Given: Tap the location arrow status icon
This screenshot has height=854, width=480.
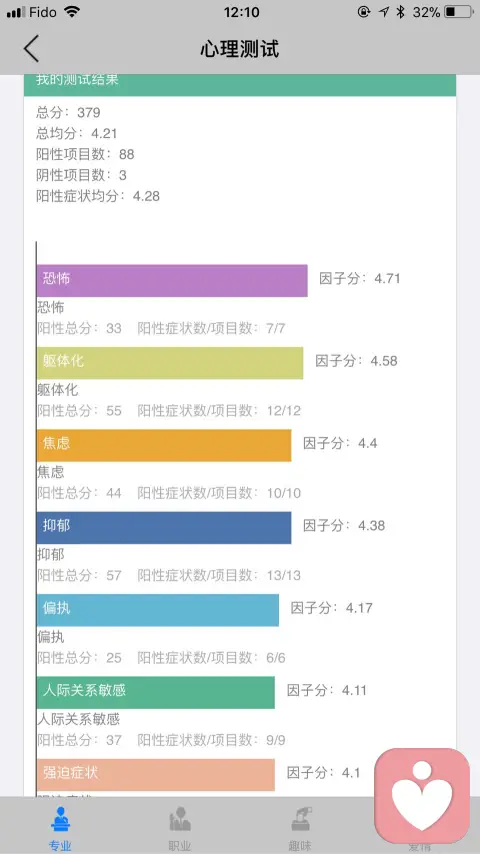Looking at the screenshot, I should 384,12.
